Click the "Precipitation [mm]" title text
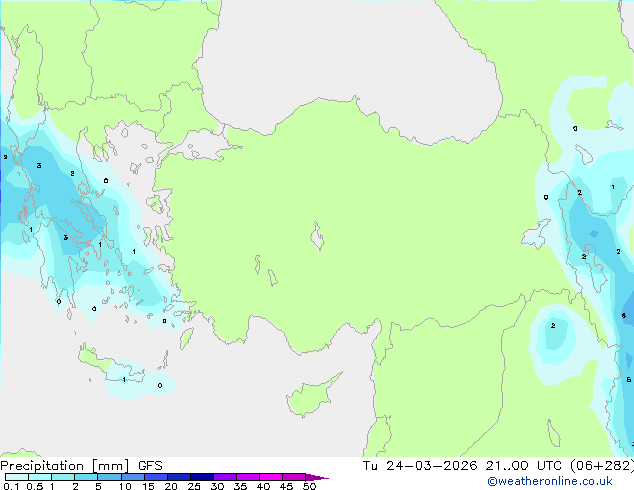 (x=65, y=466)
